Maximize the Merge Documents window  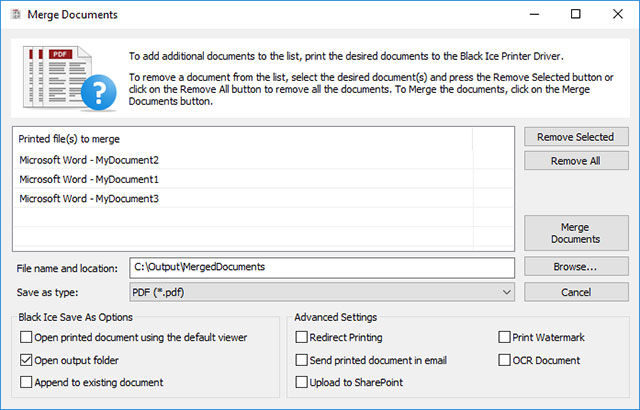576,14
